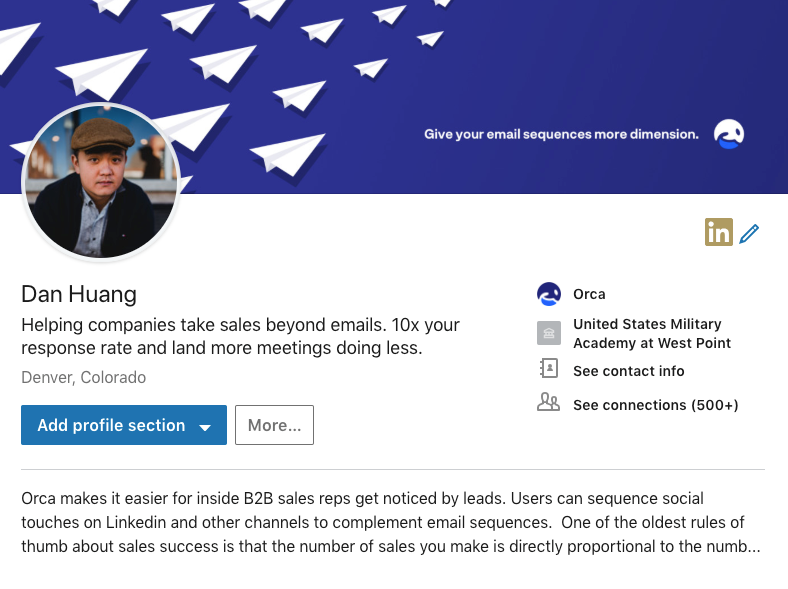This screenshot has width=788, height=589.
Task: Click the contact book icon
Action: pos(549,368)
